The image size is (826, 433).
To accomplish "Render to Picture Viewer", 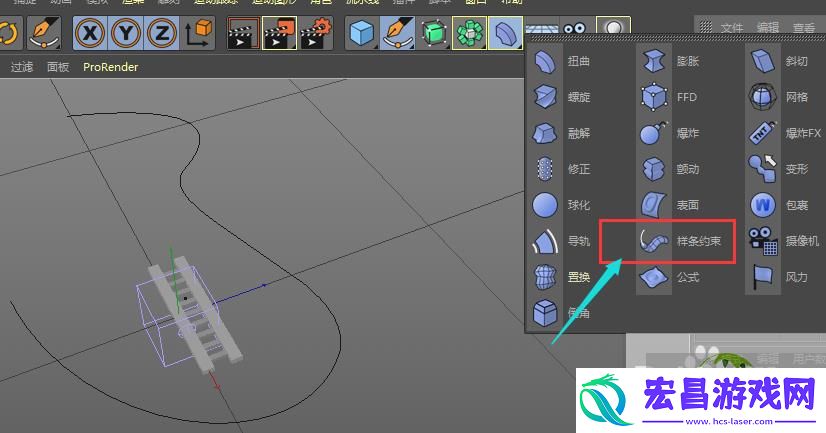I will (x=280, y=33).
